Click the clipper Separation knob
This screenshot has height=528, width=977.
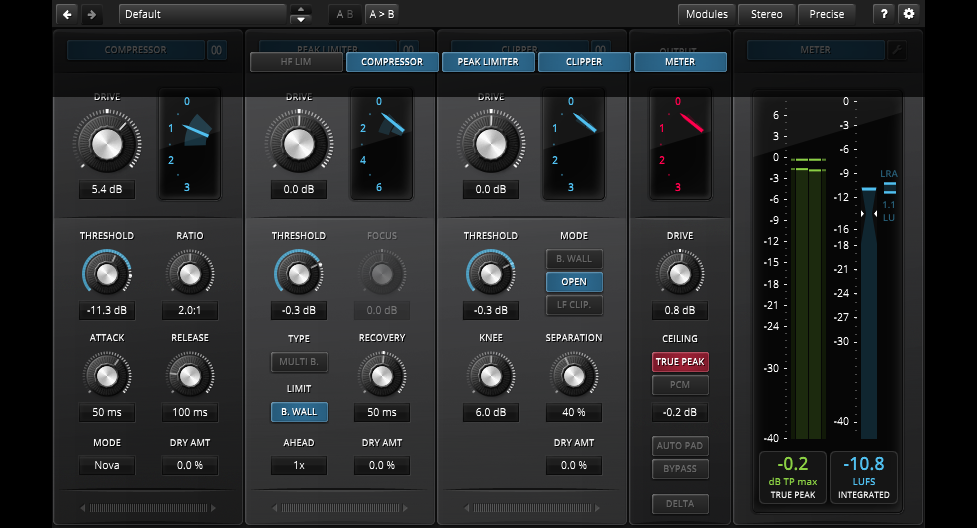(573, 374)
